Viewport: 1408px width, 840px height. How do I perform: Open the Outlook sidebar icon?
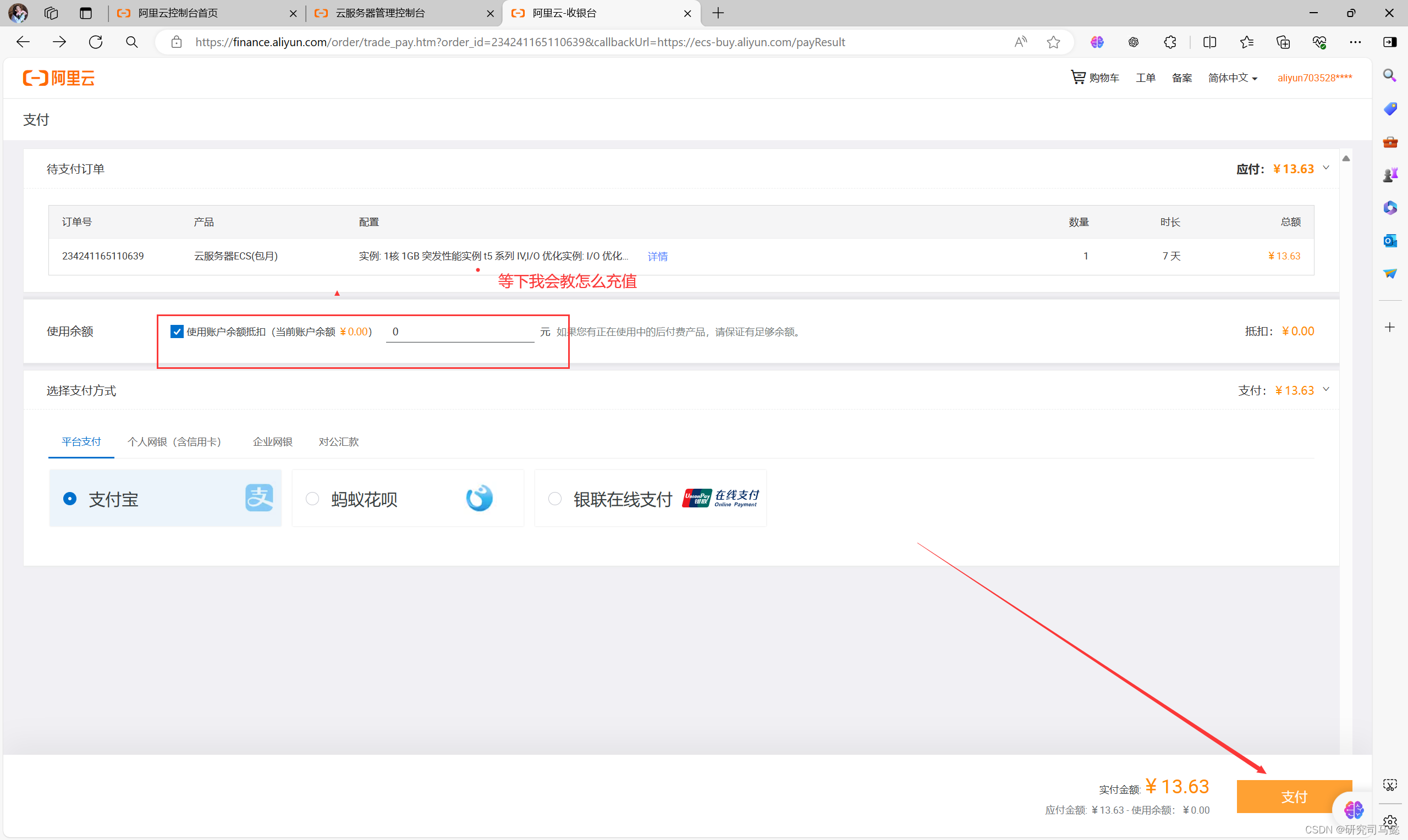pos(1390,241)
